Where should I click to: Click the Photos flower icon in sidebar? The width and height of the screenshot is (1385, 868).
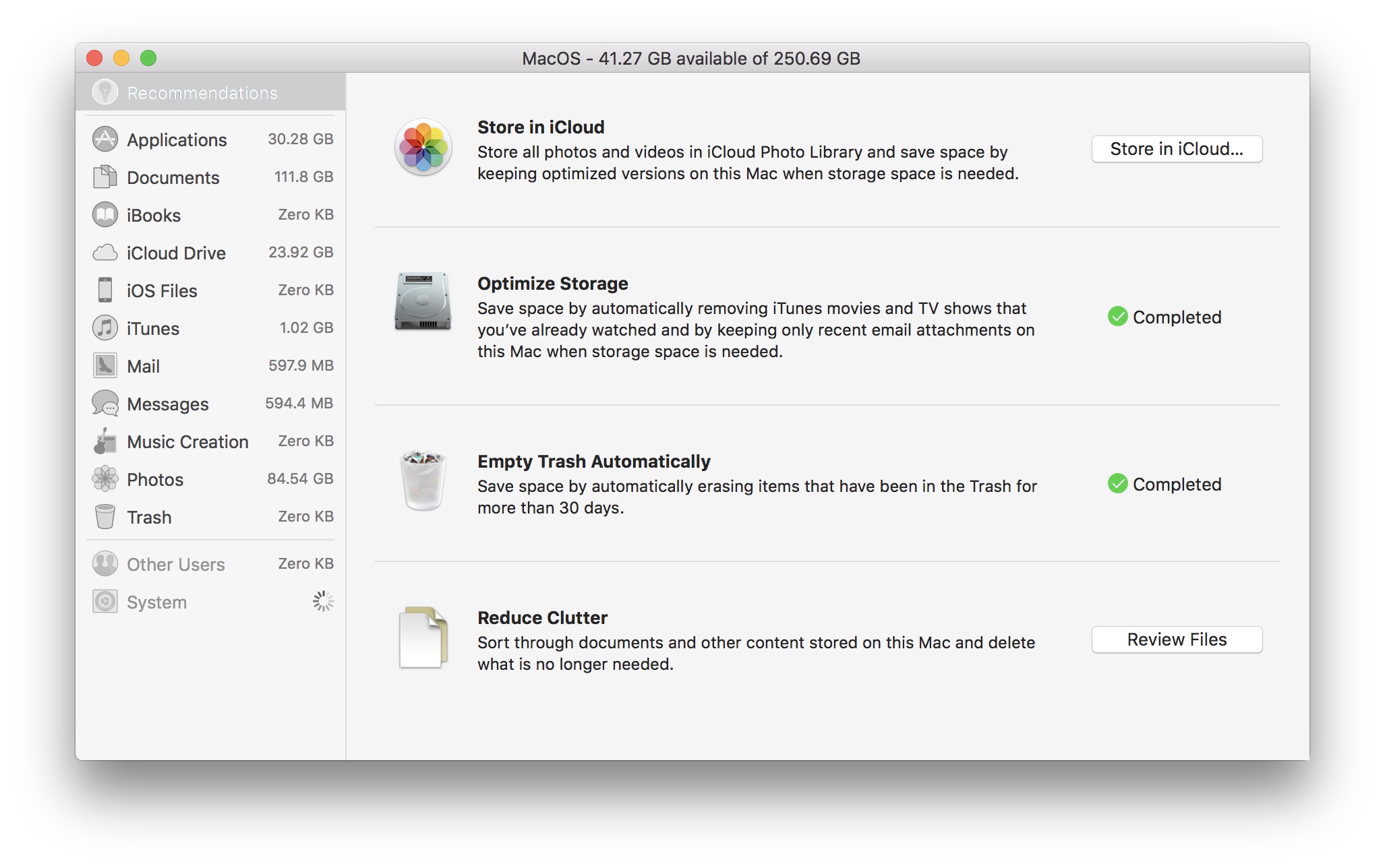pos(105,479)
